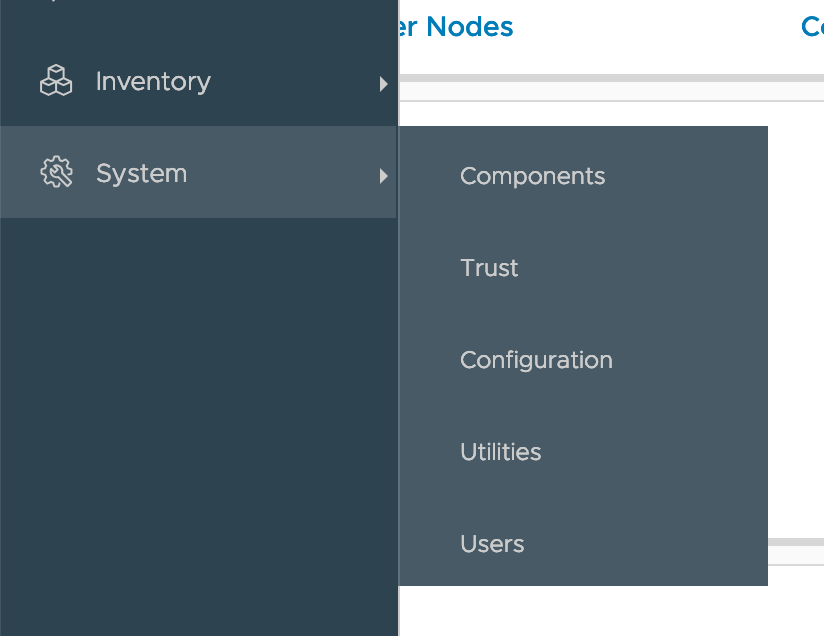Open the Trust submenu entry

(489, 268)
